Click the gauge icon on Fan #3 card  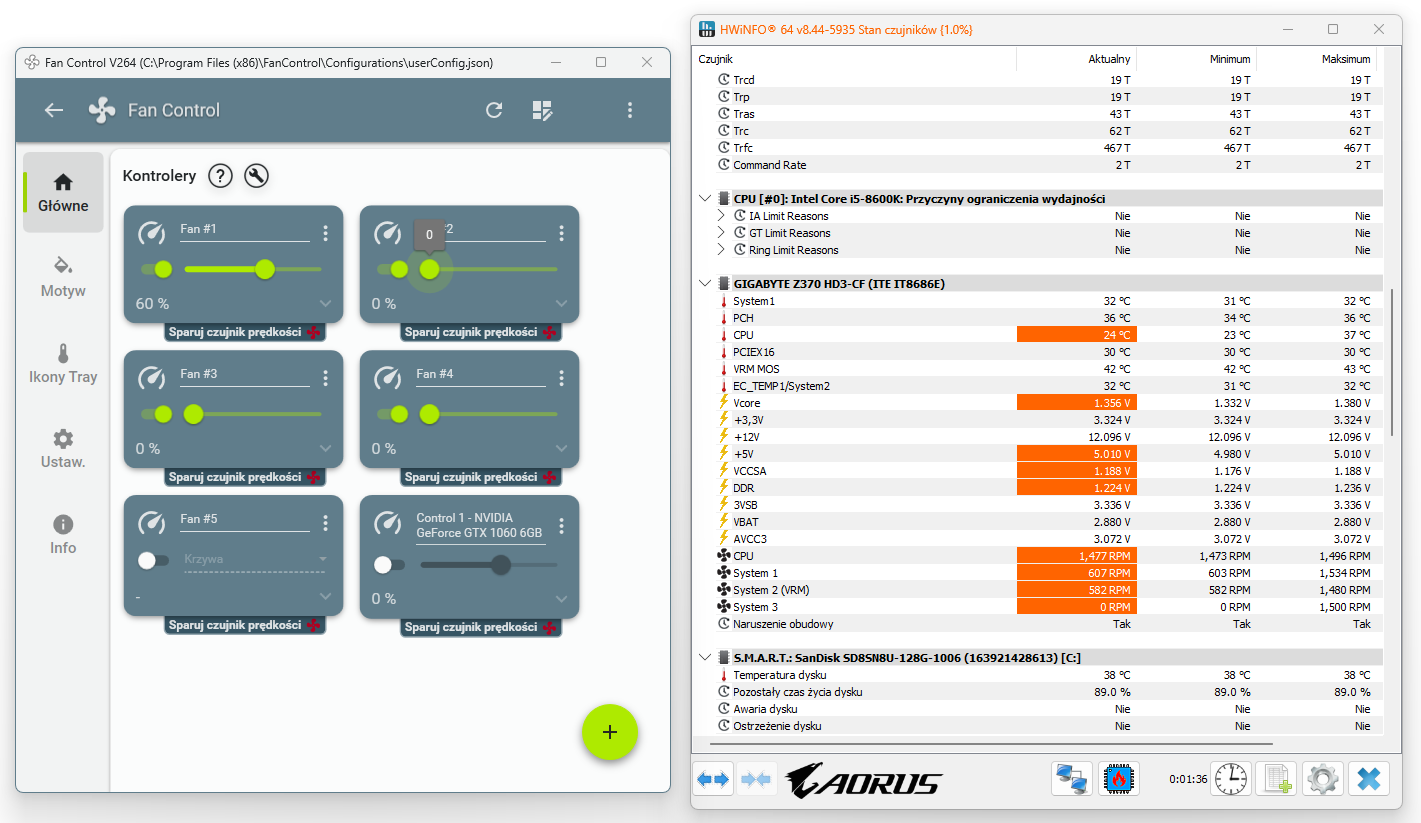pyautogui.click(x=152, y=378)
